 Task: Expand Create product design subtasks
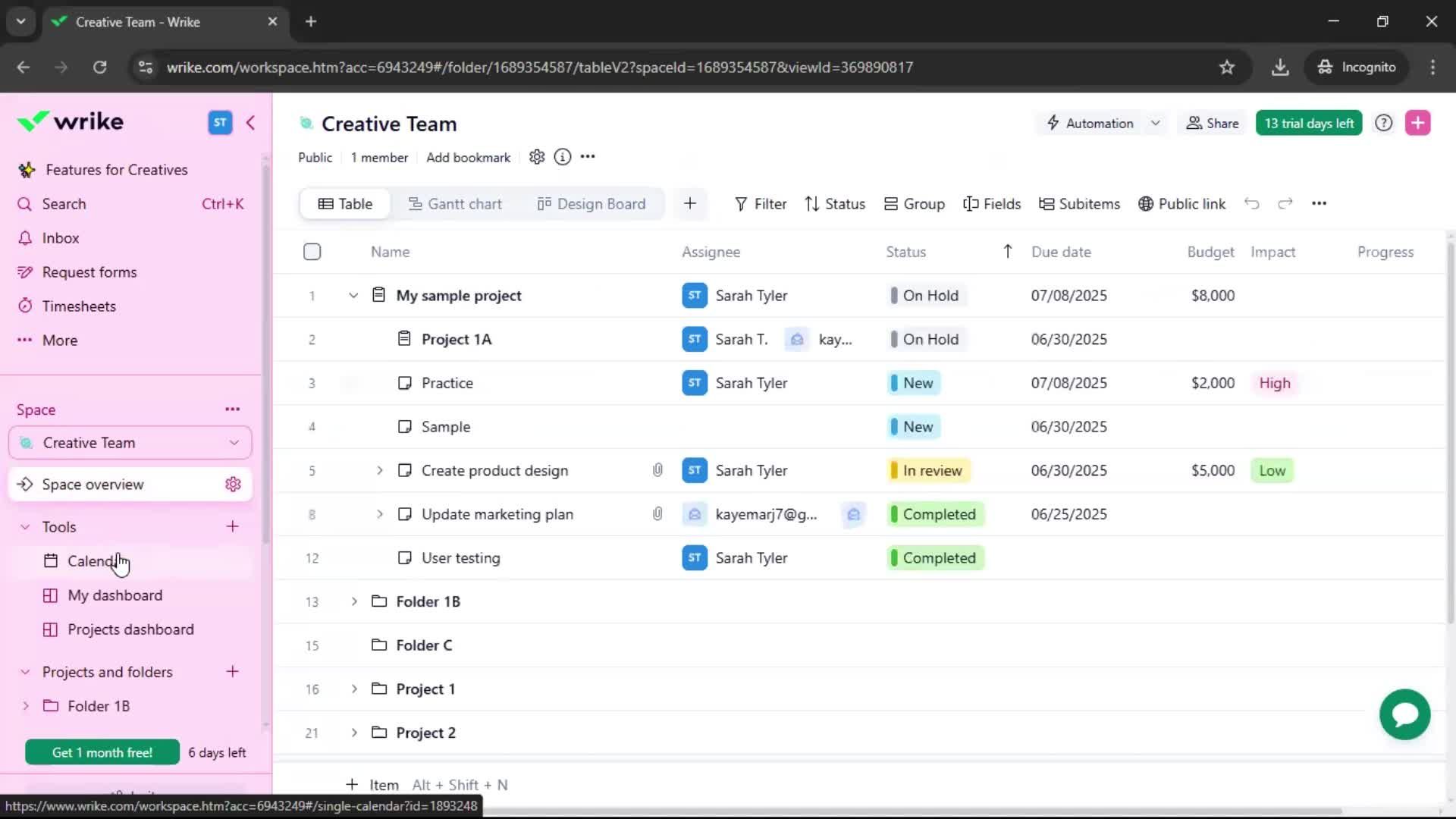[380, 470]
